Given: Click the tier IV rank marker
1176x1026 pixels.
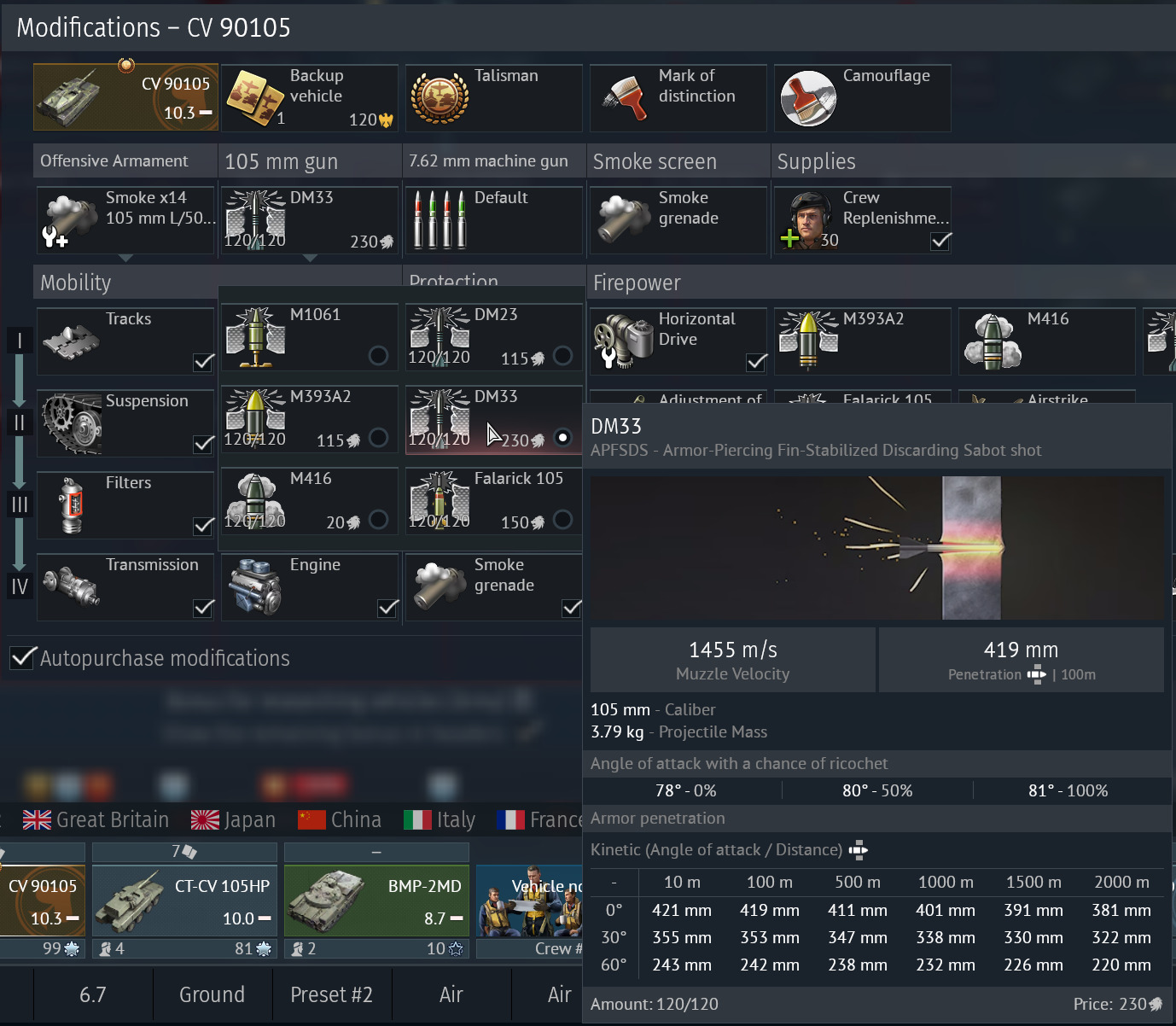Looking at the screenshot, I should (20, 586).
